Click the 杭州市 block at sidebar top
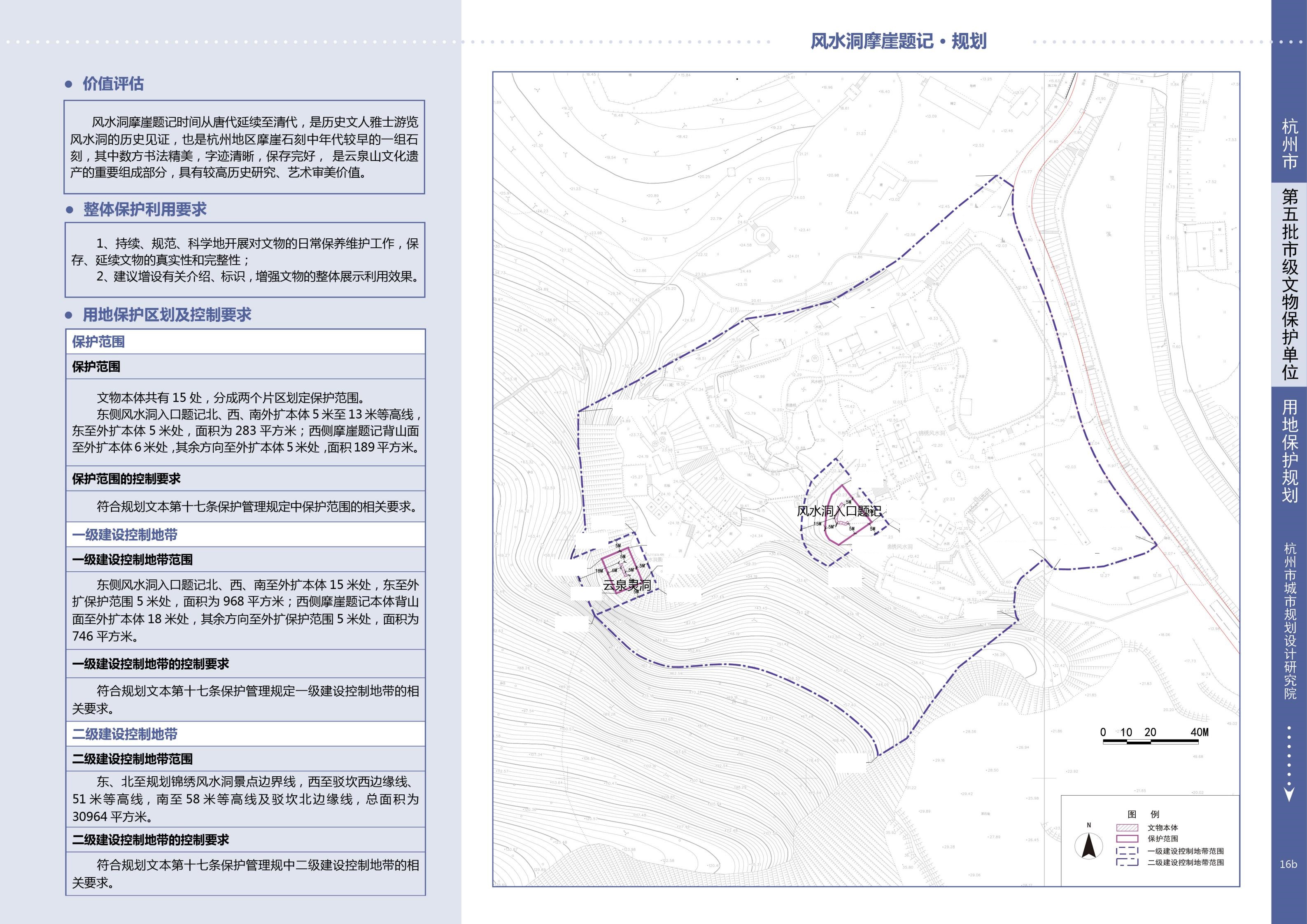 click(x=1289, y=144)
